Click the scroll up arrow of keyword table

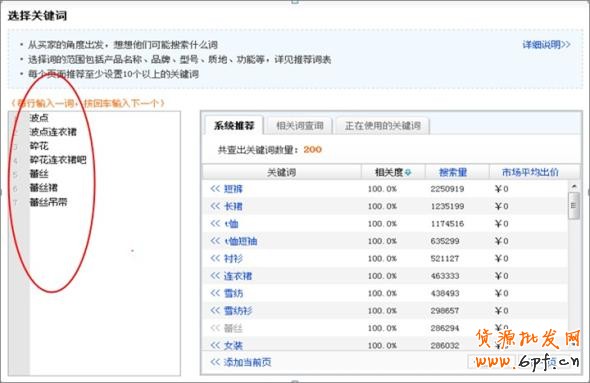574,186
